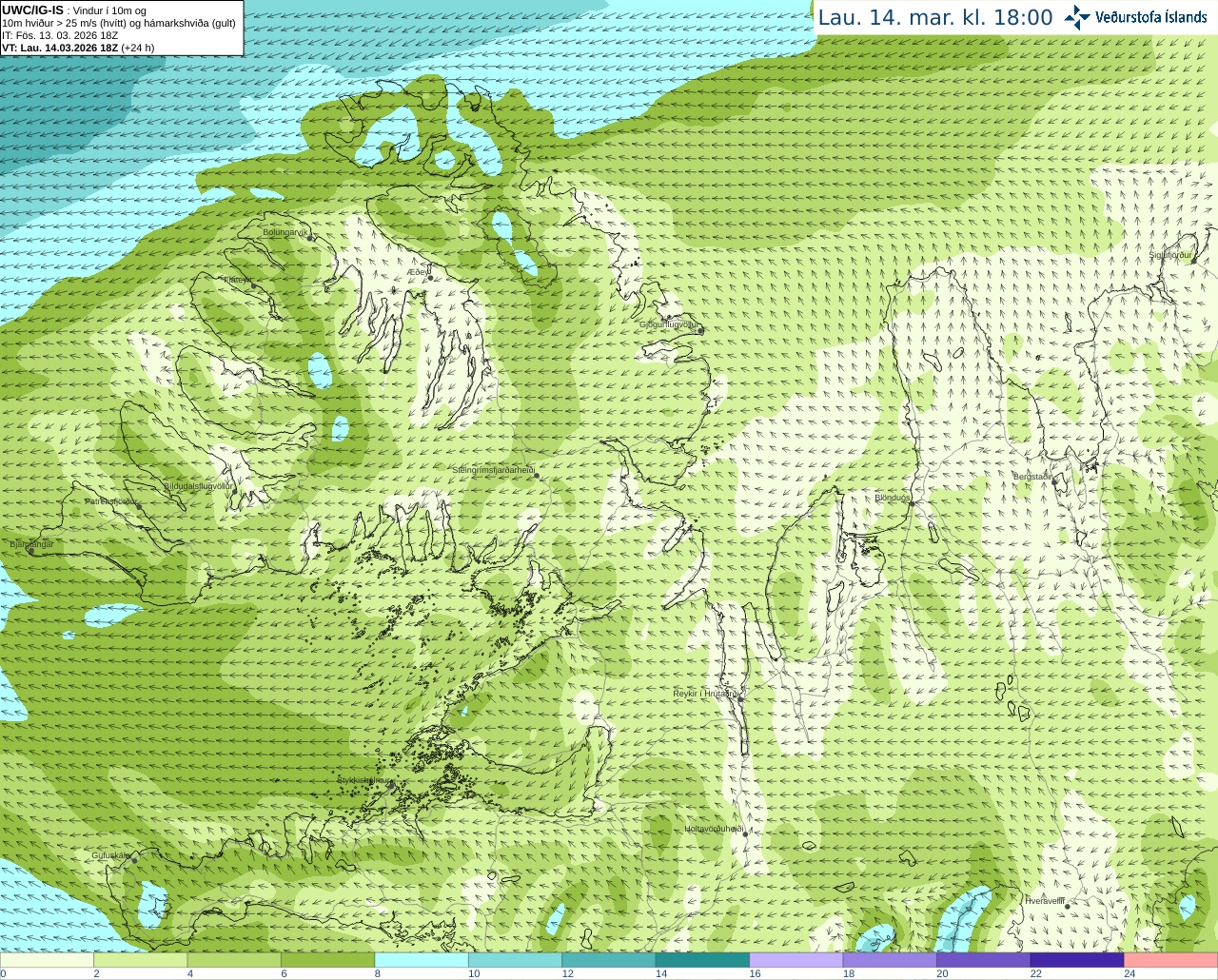Click the 4–6 m/s green legend swatch
1218x980 pixels.
[x=234, y=960]
